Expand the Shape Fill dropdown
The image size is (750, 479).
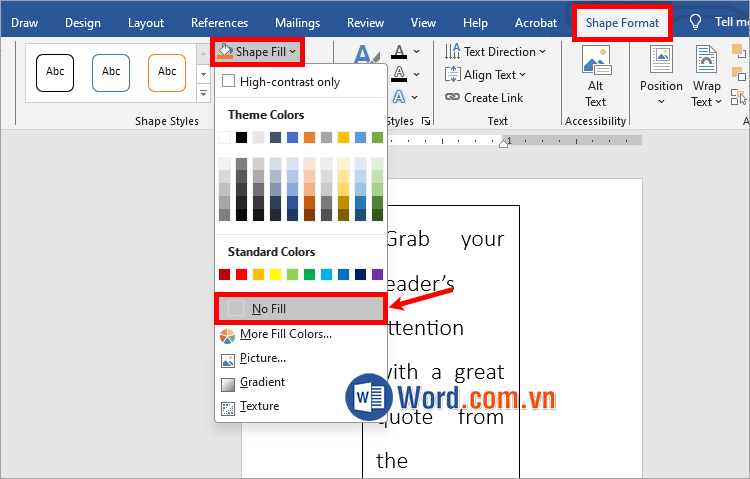(x=259, y=51)
